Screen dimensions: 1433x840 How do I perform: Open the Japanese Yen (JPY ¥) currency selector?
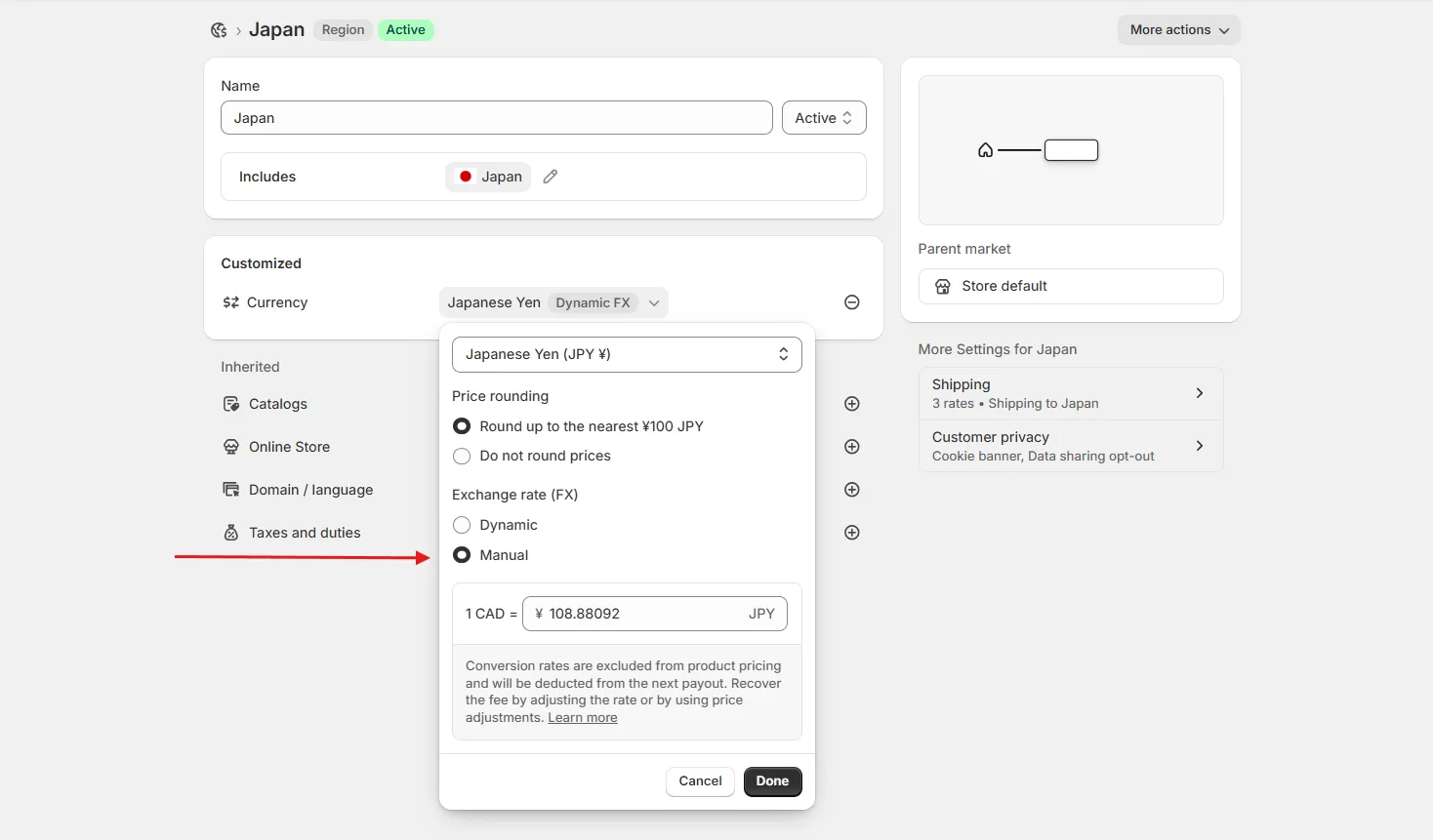627,354
